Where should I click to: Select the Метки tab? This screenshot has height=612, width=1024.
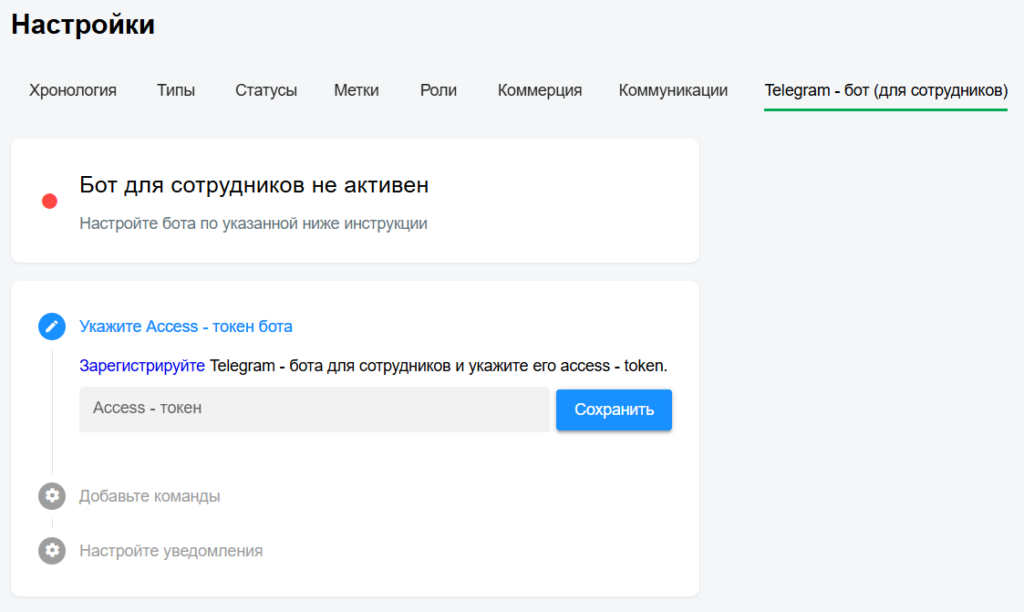pyautogui.click(x=356, y=90)
